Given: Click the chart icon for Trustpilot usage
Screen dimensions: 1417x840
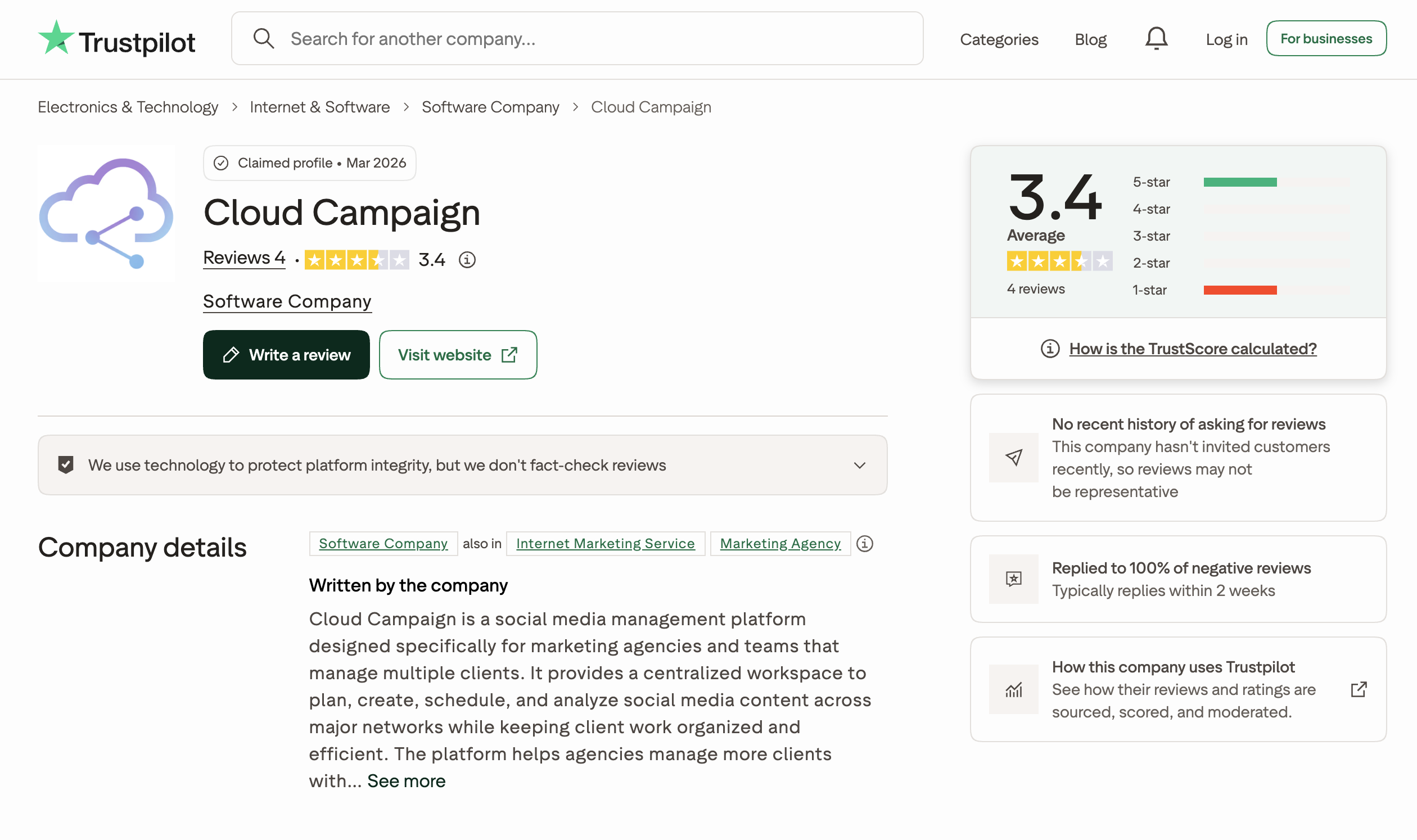Looking at the screenshot, I should 1013,689.
